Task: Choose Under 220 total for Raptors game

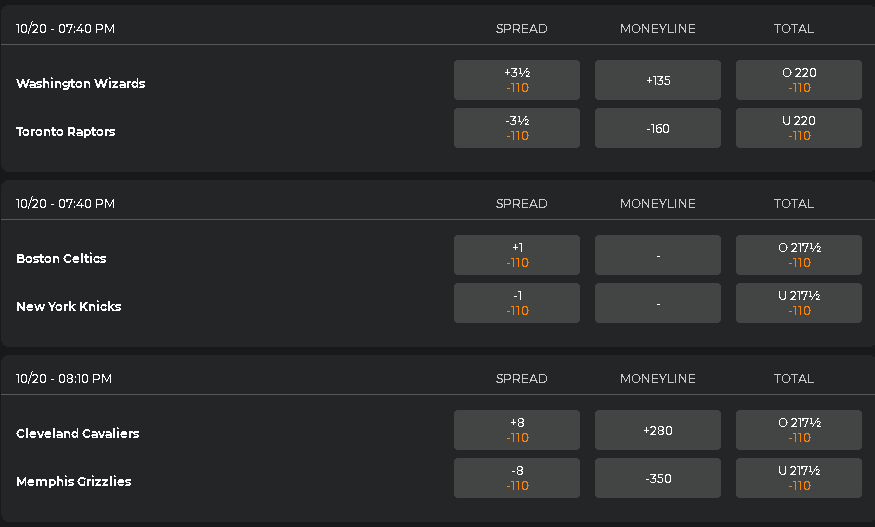Action: pyautogui.click(x=799, y=128)
